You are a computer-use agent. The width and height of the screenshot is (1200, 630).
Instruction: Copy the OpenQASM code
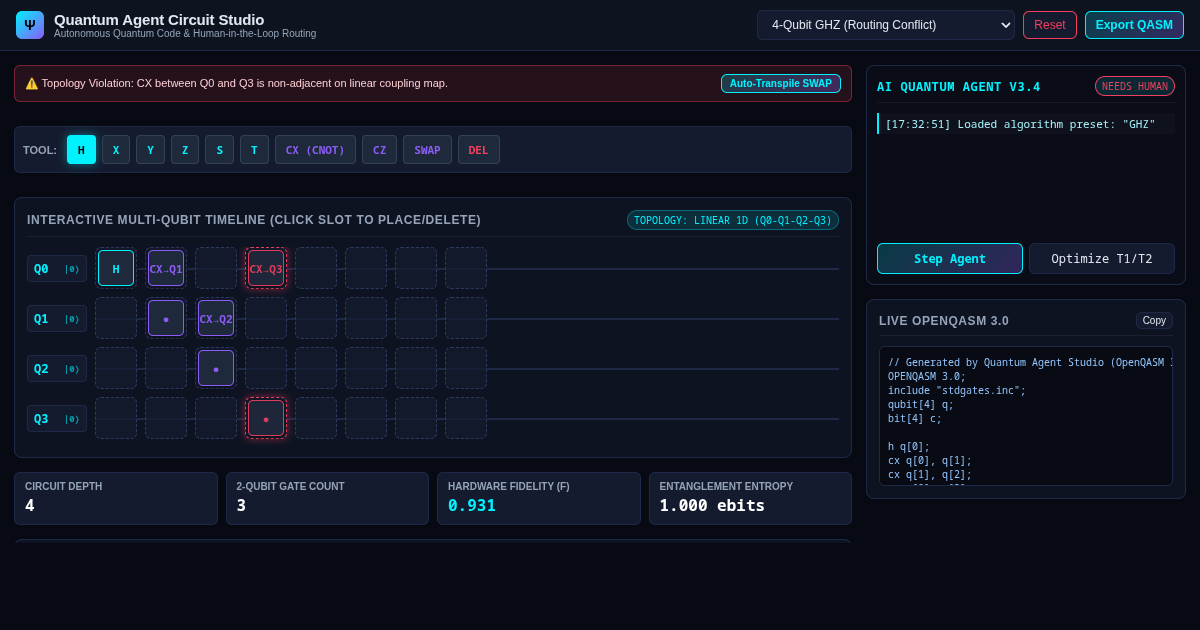[1154, 320]
